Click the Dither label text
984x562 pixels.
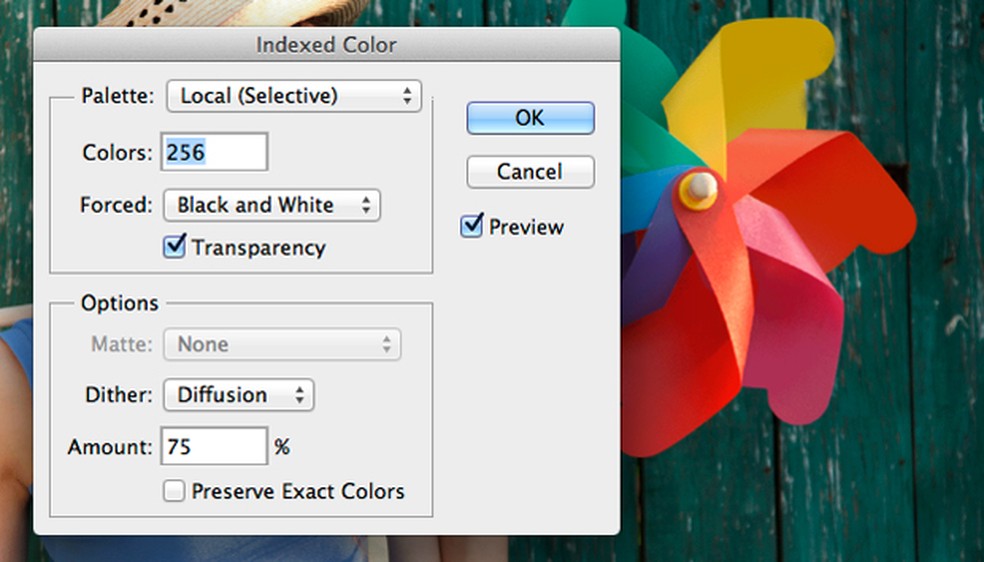click(117, 395)
